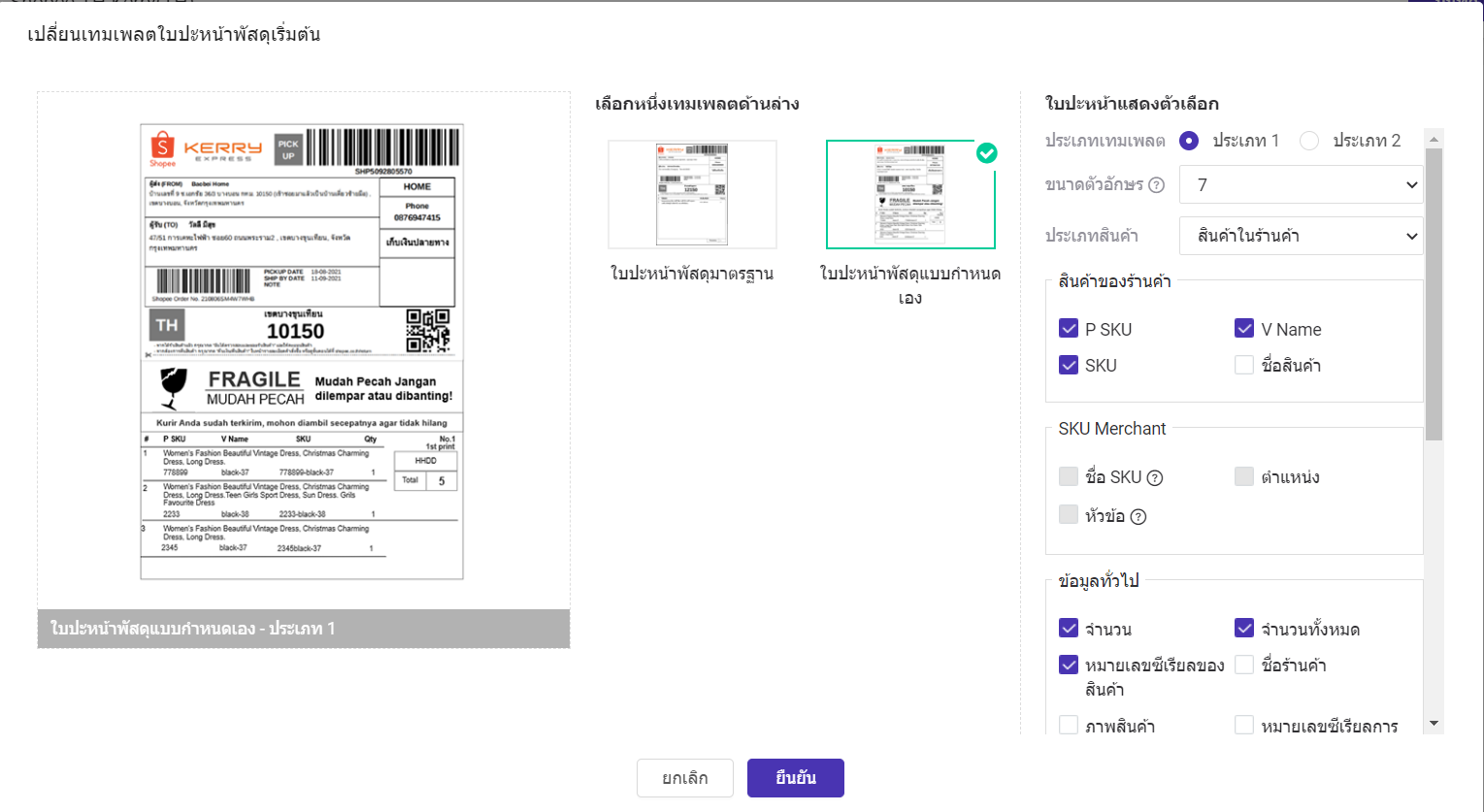Click help icon beside หัวข้อ
1484x812 pixels.
1138,517
